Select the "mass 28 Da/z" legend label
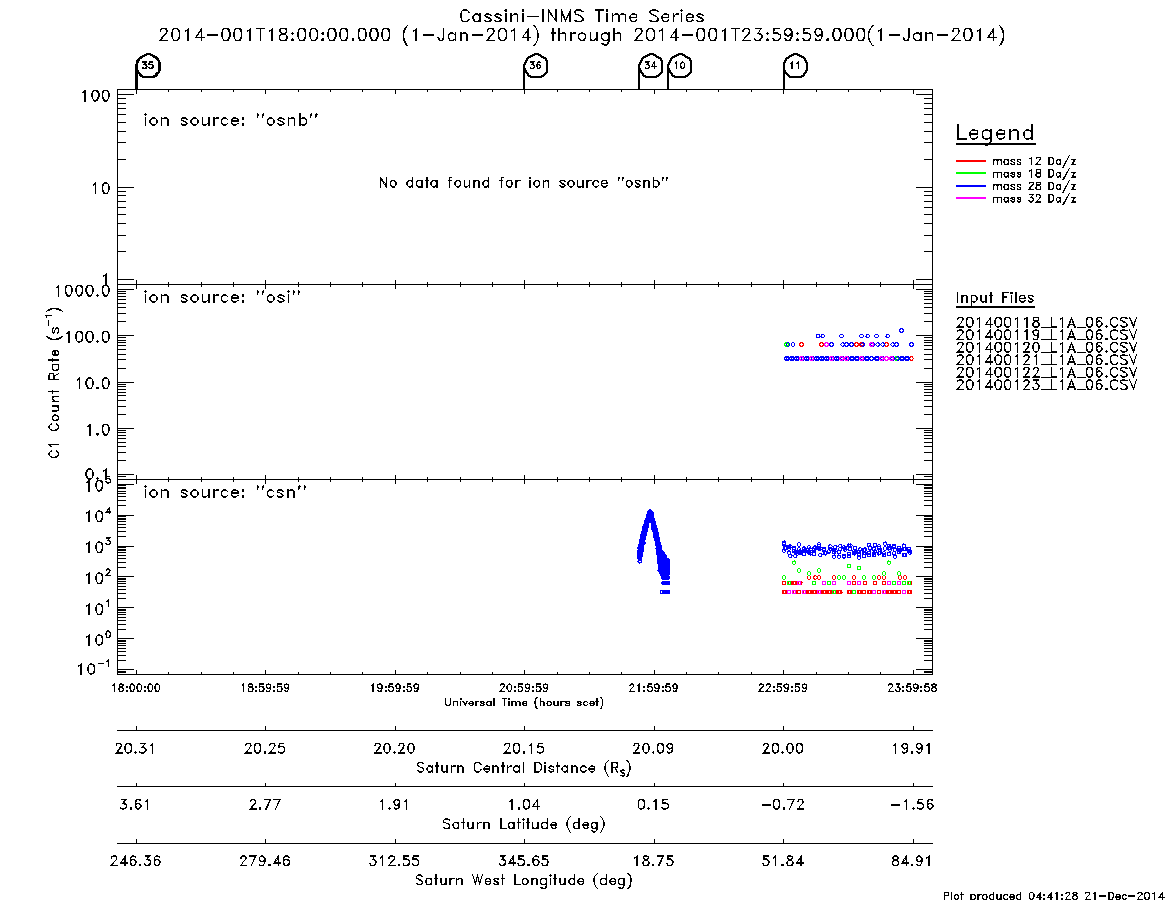 click(x=1033, y=187)
